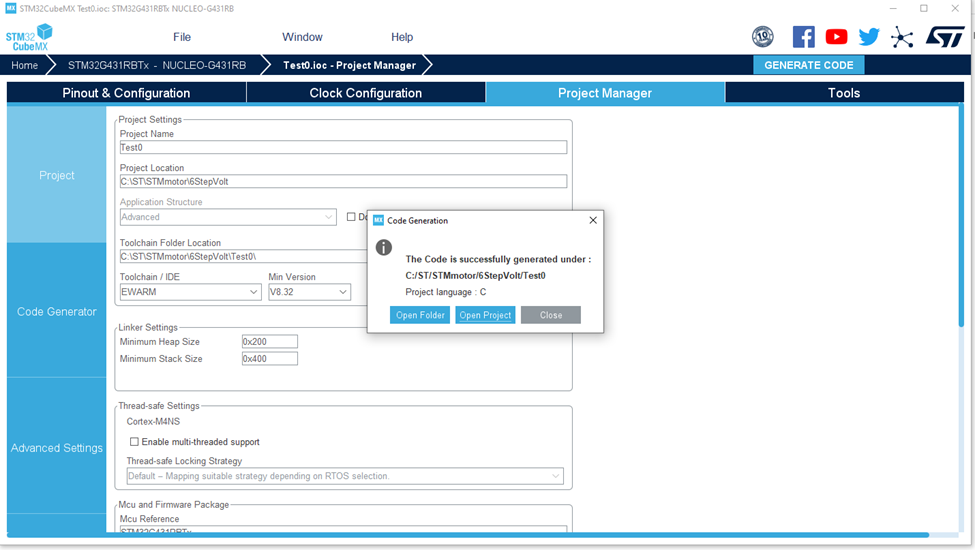Click the Minimum Stack Size field
The height and width of the screenshot is (550, 975).
[270, 359]
